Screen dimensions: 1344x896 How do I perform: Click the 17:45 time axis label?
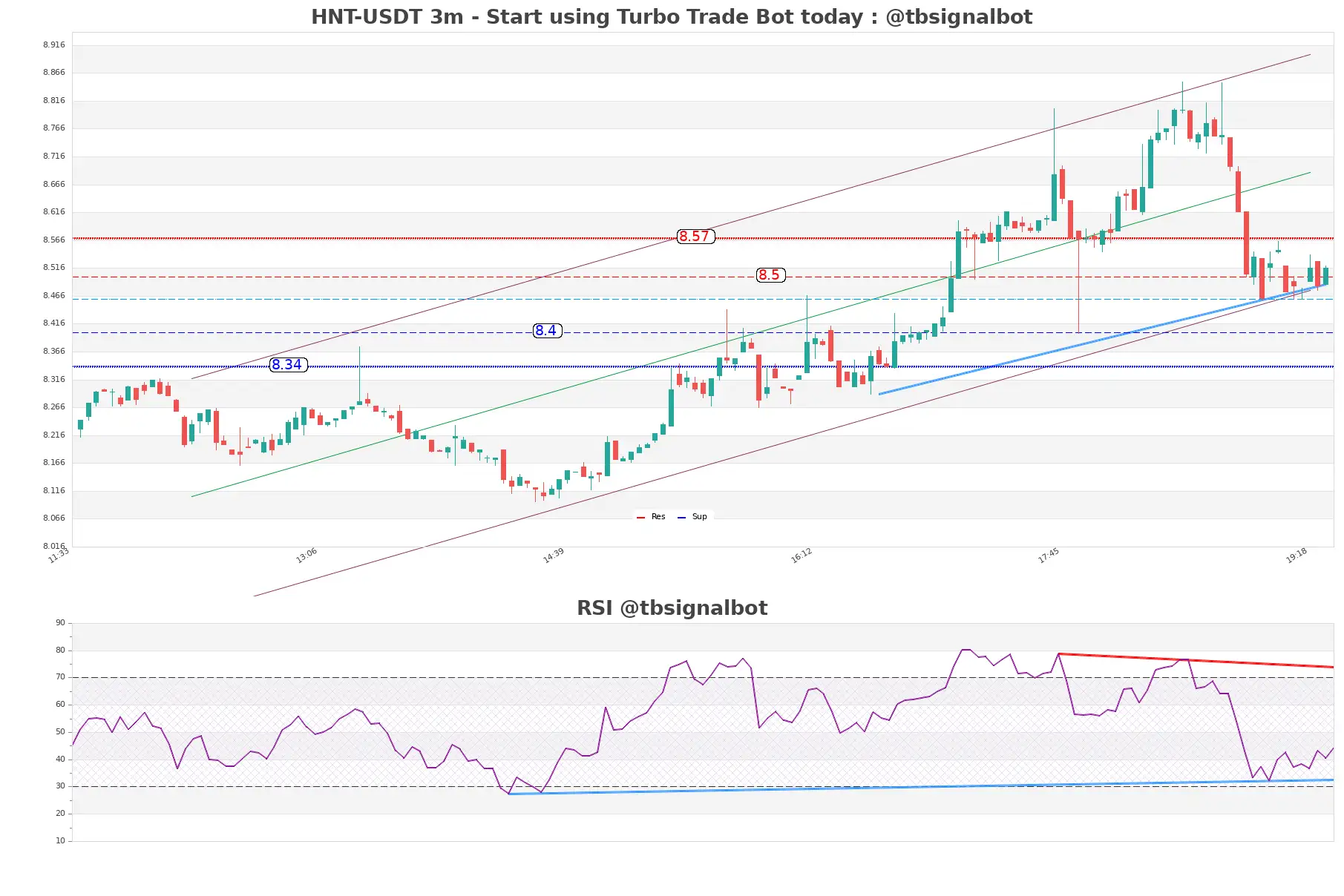[x=1049, y=556]
